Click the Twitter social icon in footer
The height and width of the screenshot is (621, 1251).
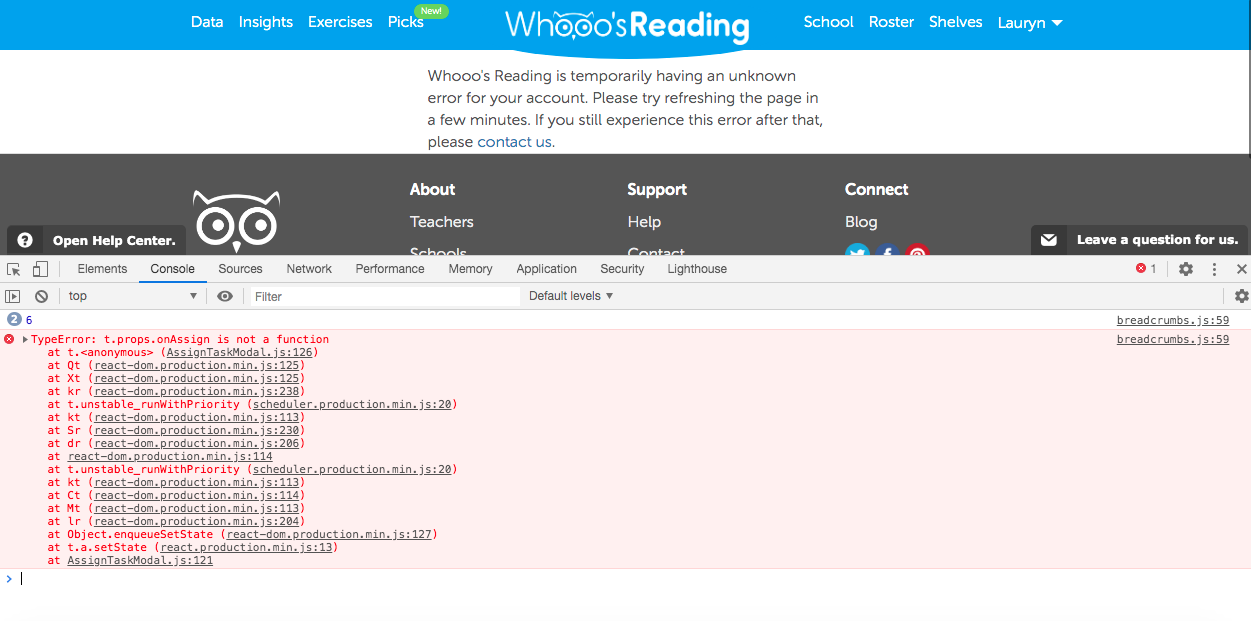click(x=857, y=251)
